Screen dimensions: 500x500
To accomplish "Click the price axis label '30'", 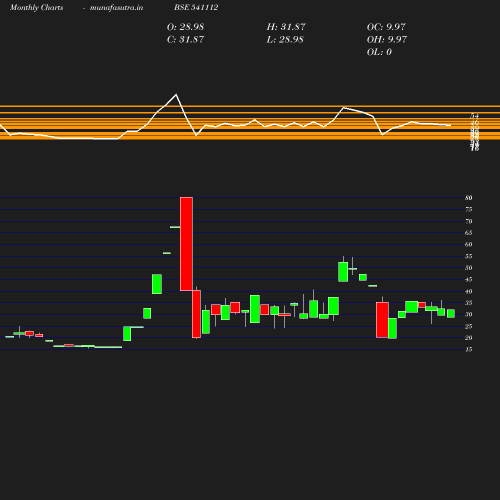I will (x=469, y=314).
